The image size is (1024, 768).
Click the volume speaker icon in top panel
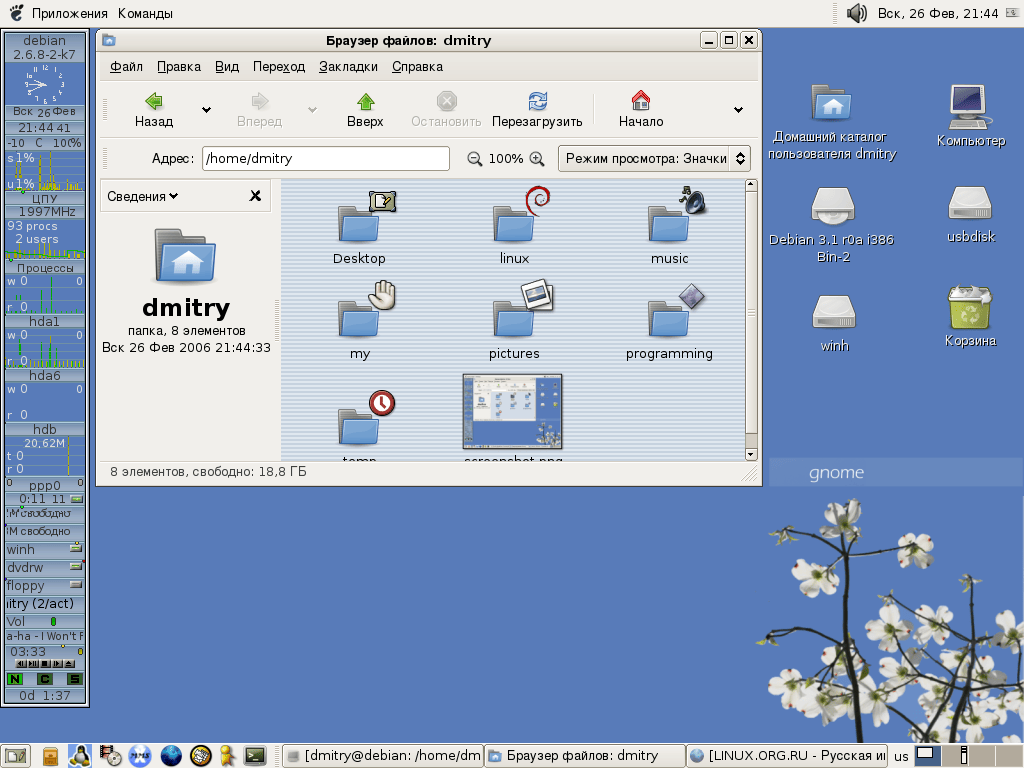(x=856, y=13)
